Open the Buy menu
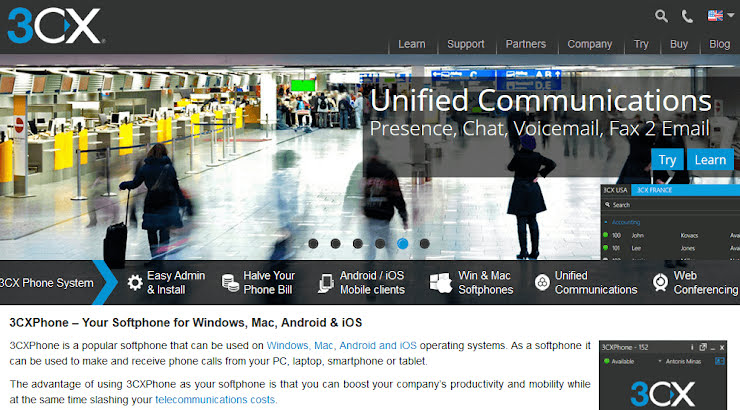This screenshot has height=410, width=740. [679, 44]
